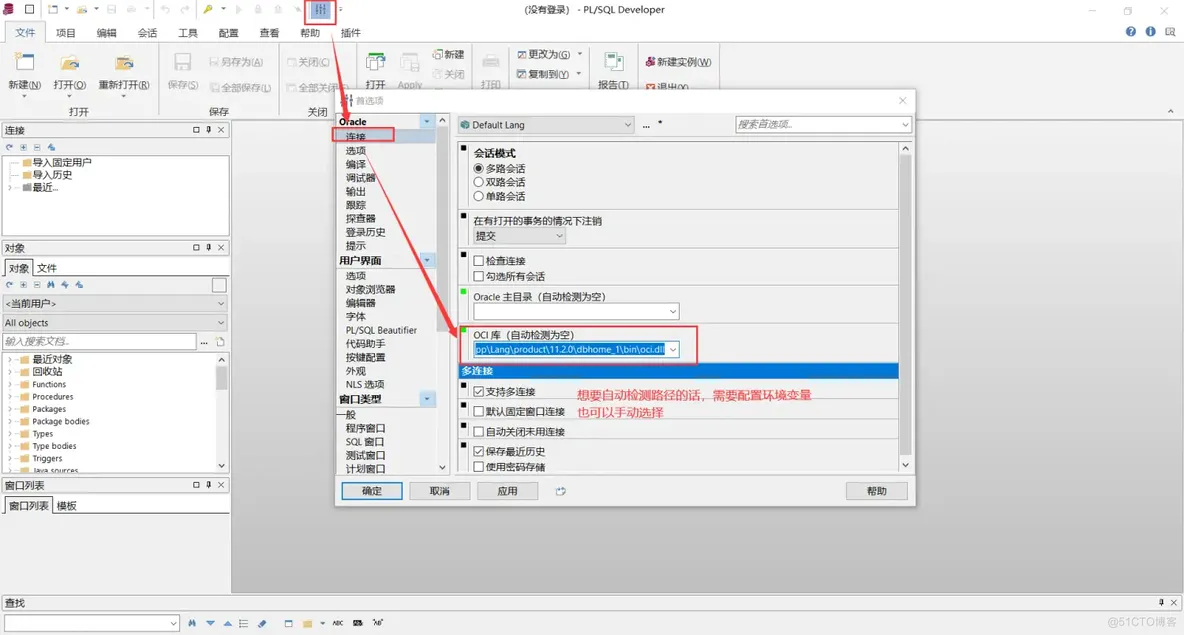Open the 提交 logoff action dropdown

click(520, 236)
